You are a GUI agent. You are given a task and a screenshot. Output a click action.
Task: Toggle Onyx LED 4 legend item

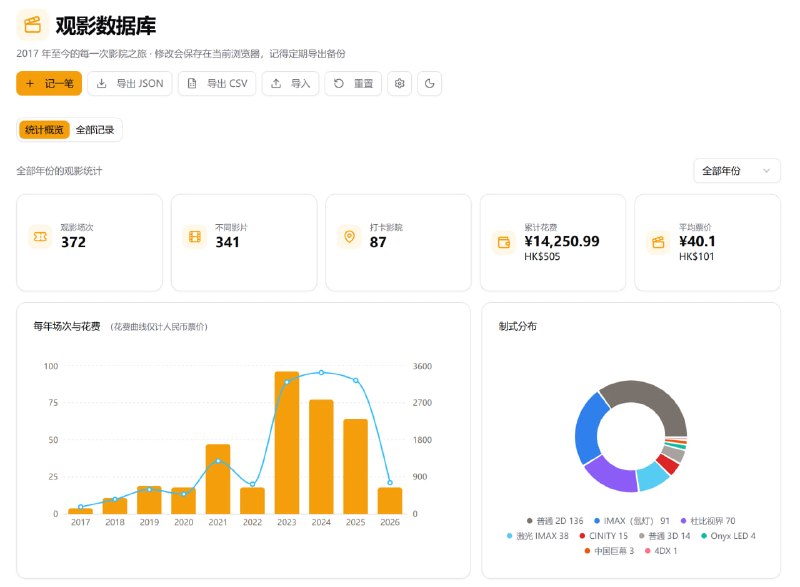coord(729,536)
